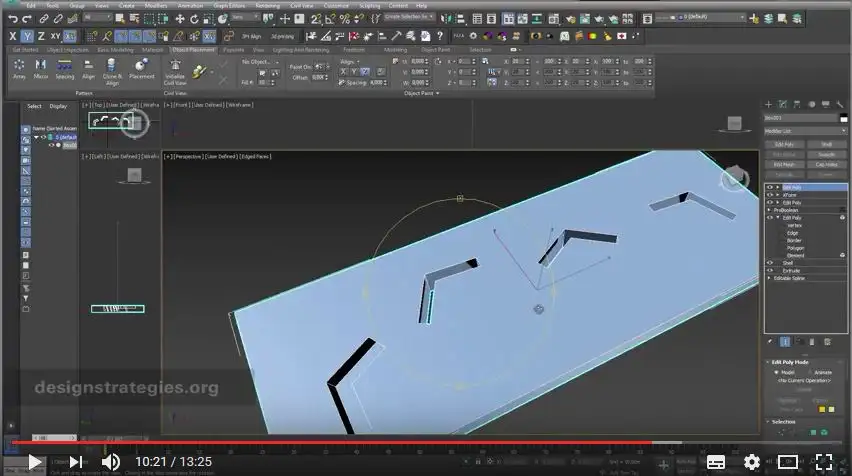Click the ViewCube in perspective viewport
Viewport: 852px width, 476px height.
735,178
